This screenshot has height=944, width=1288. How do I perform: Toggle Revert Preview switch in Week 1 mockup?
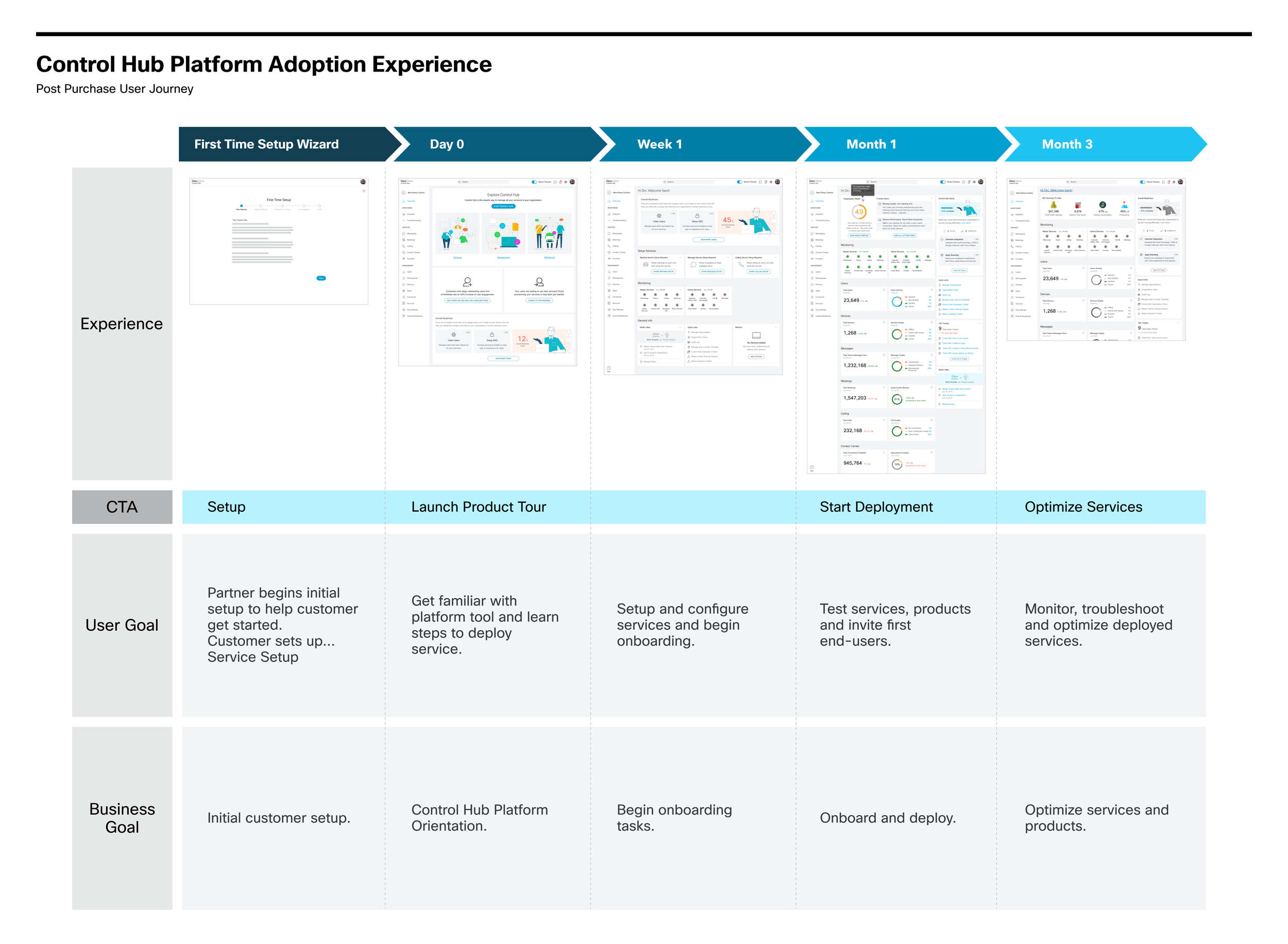[x=740, y=182]
